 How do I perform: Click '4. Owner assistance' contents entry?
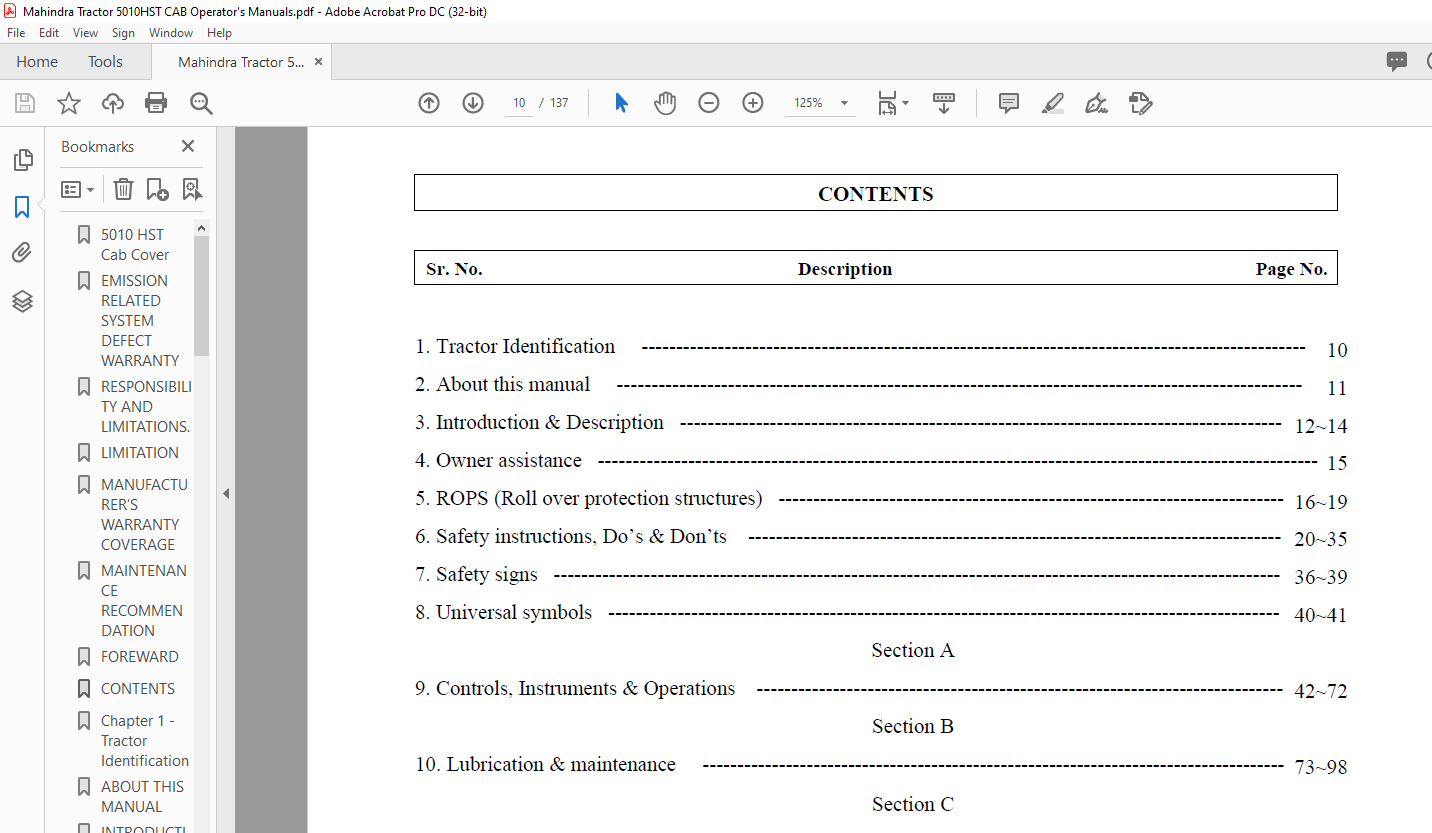[x=498, y=460]
